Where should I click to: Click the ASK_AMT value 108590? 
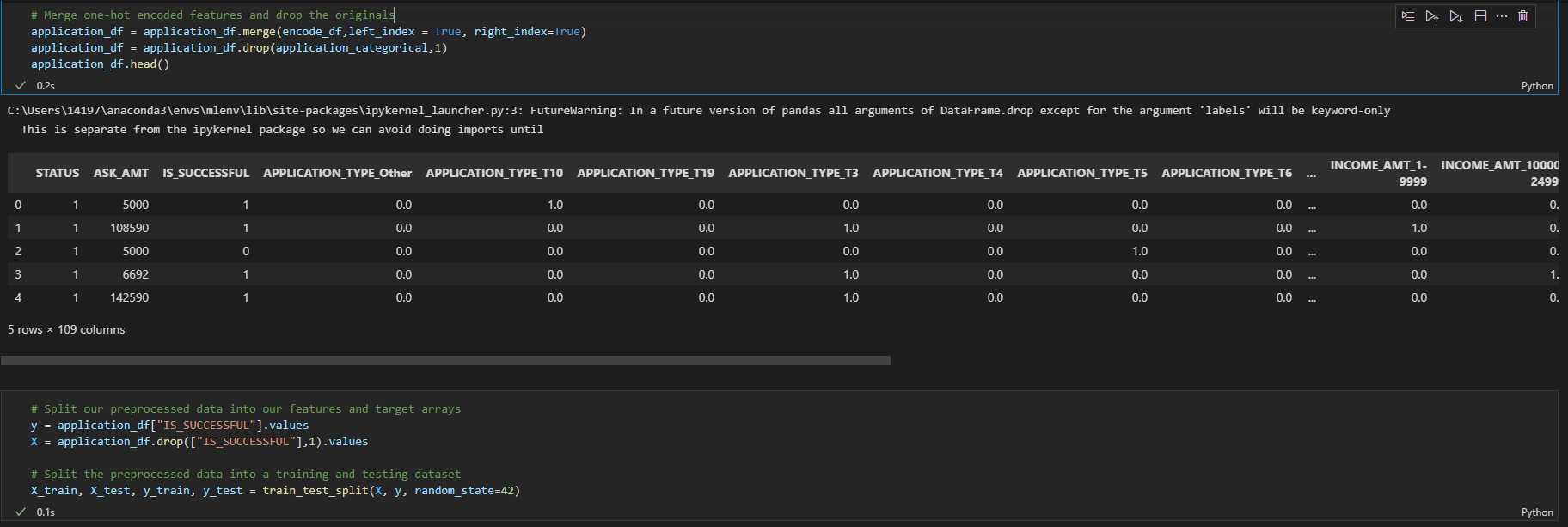tap(129, 228)
